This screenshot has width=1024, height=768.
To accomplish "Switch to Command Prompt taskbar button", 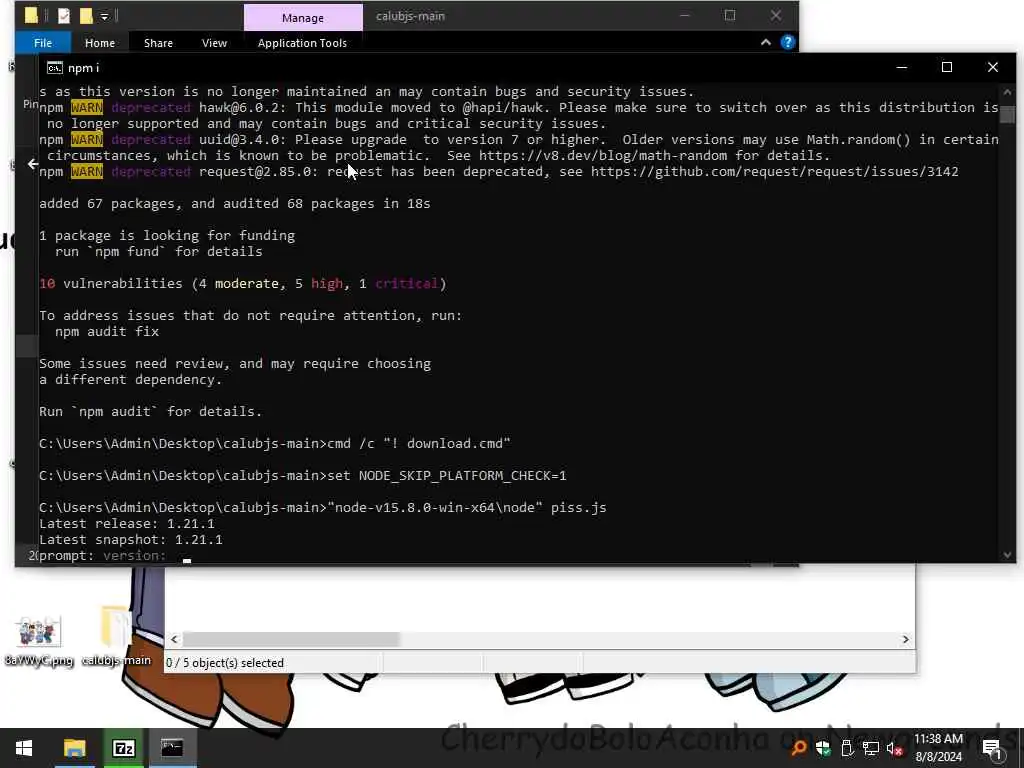I will 172,748.
